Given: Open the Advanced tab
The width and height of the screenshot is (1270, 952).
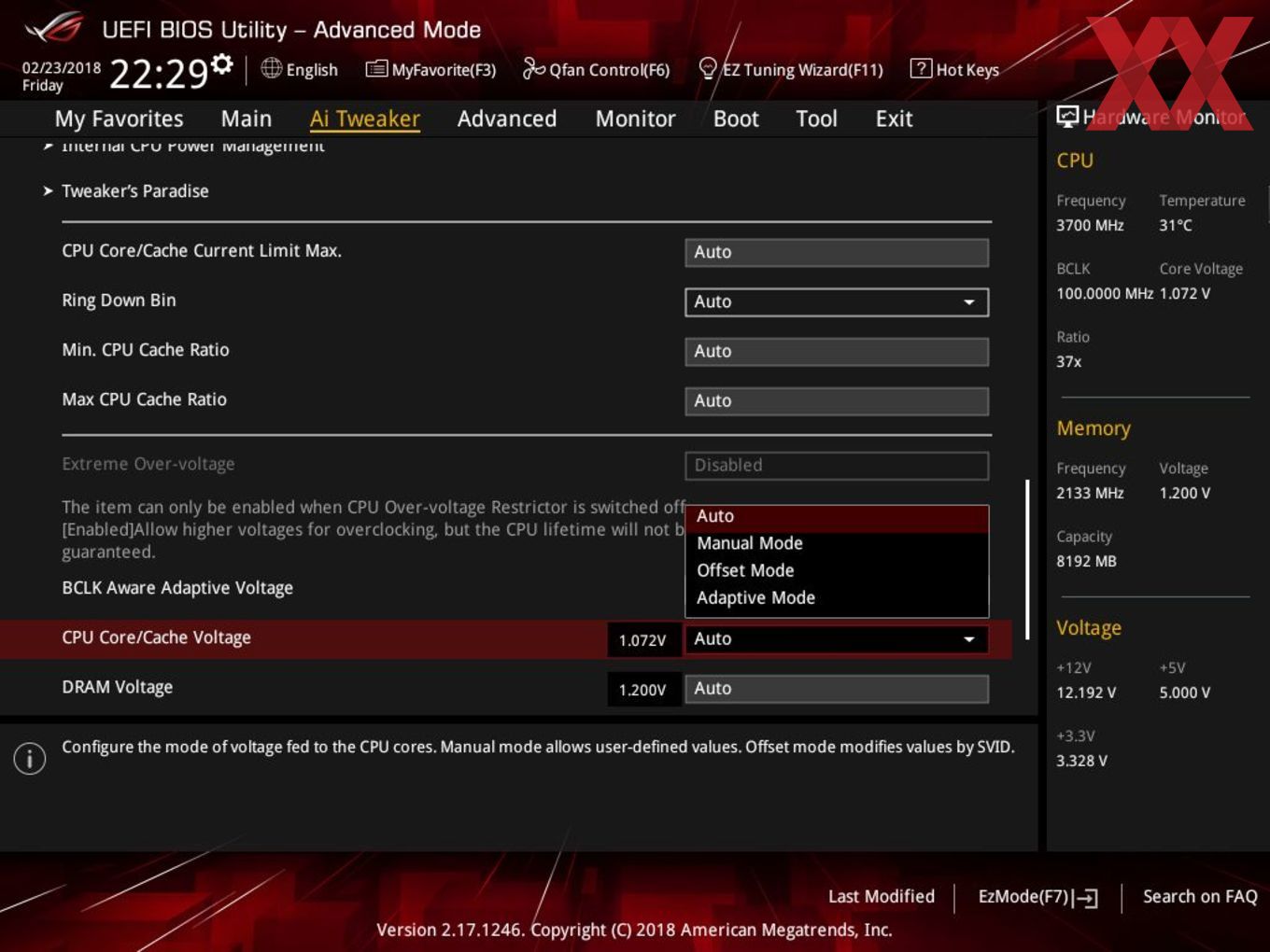Looking at the screenshot, I should point(507,119).
